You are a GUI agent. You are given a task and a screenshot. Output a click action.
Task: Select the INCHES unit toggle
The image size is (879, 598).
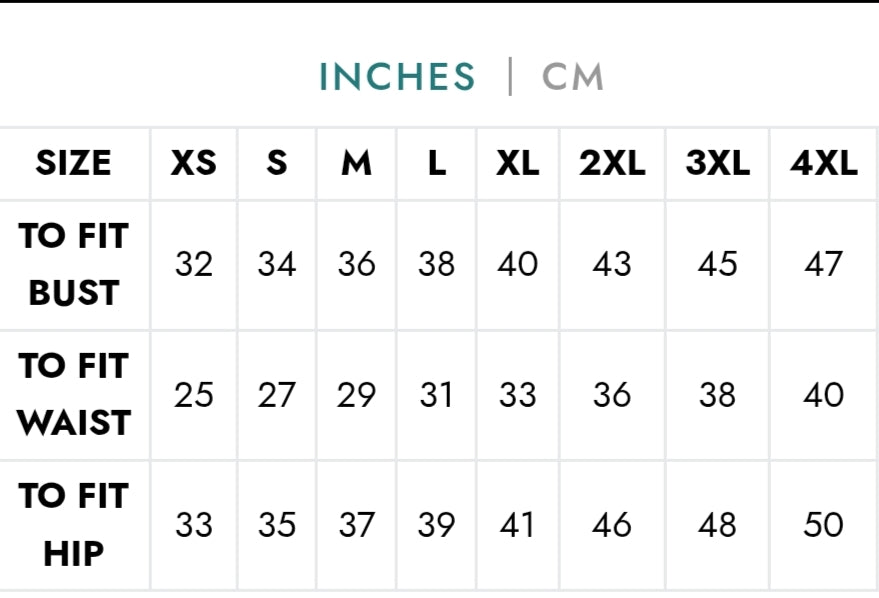397,77
